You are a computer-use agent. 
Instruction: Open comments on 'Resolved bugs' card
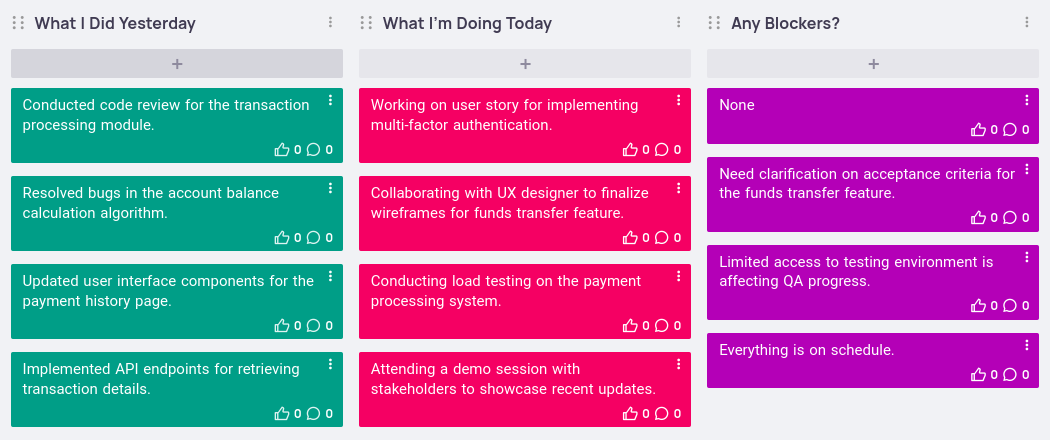click(x=313, y=238)
